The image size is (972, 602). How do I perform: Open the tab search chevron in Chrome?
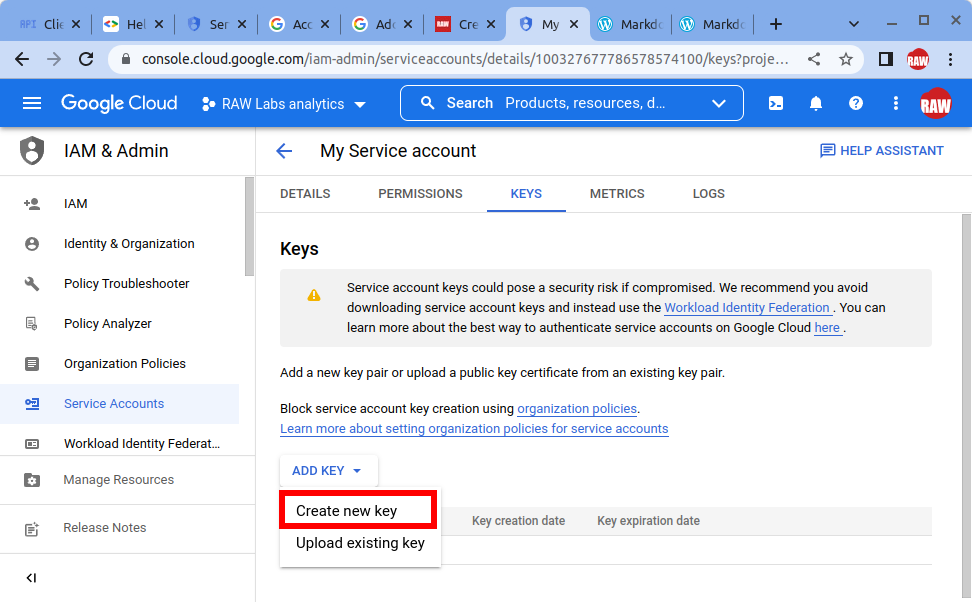tap(854, 24)
